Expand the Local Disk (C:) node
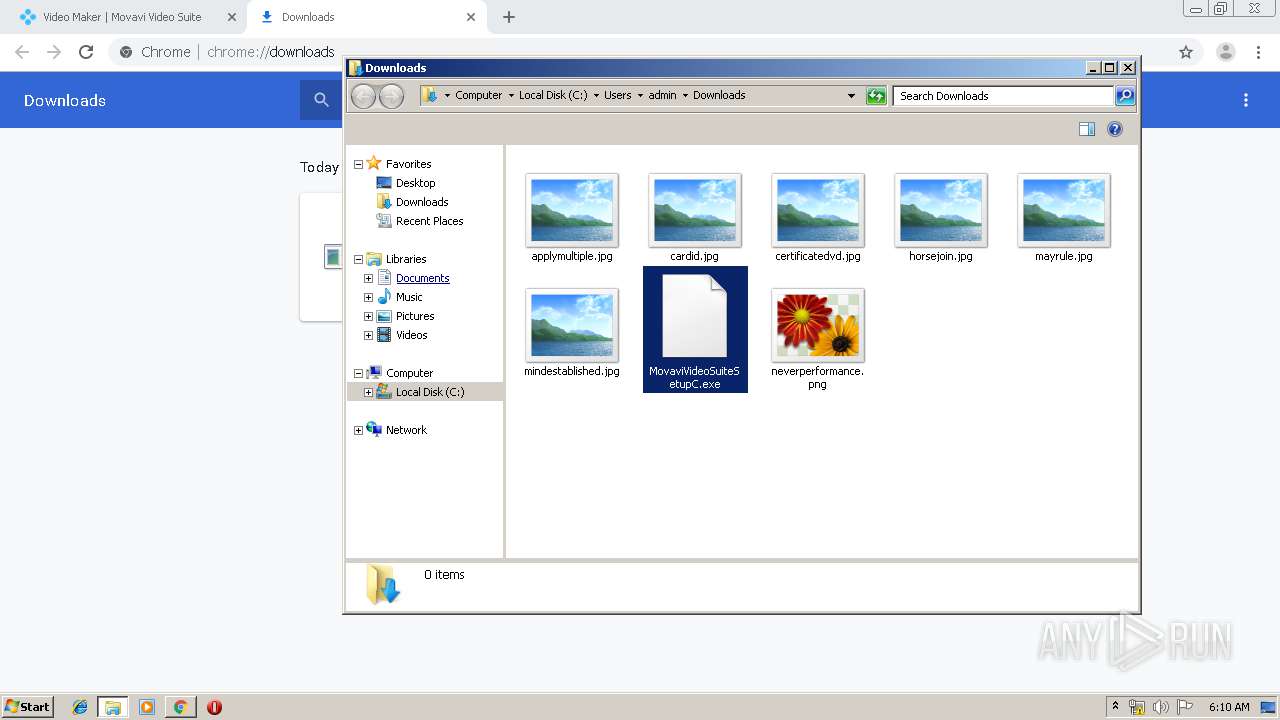Image resolution: width=1280 pixels, height=720 pixels. point(368,392)
